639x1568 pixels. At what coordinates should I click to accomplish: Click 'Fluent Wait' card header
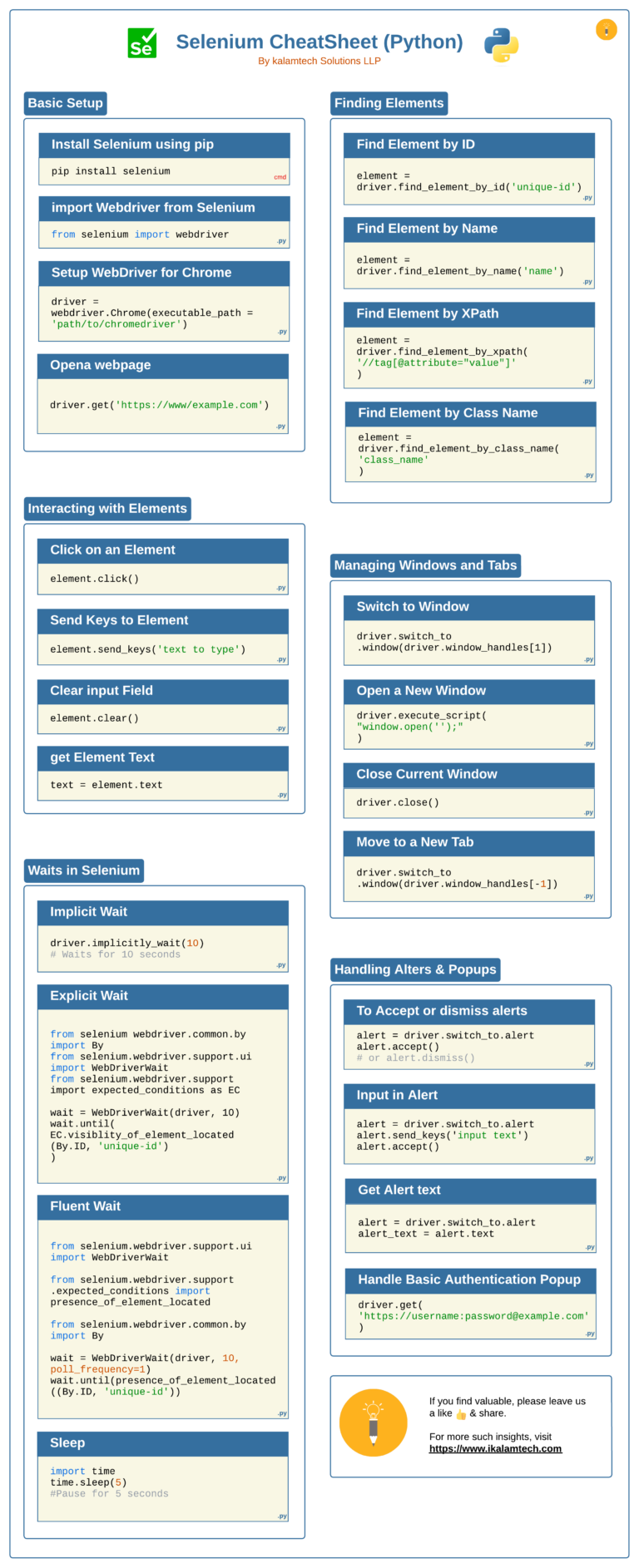click(163, 1207)
